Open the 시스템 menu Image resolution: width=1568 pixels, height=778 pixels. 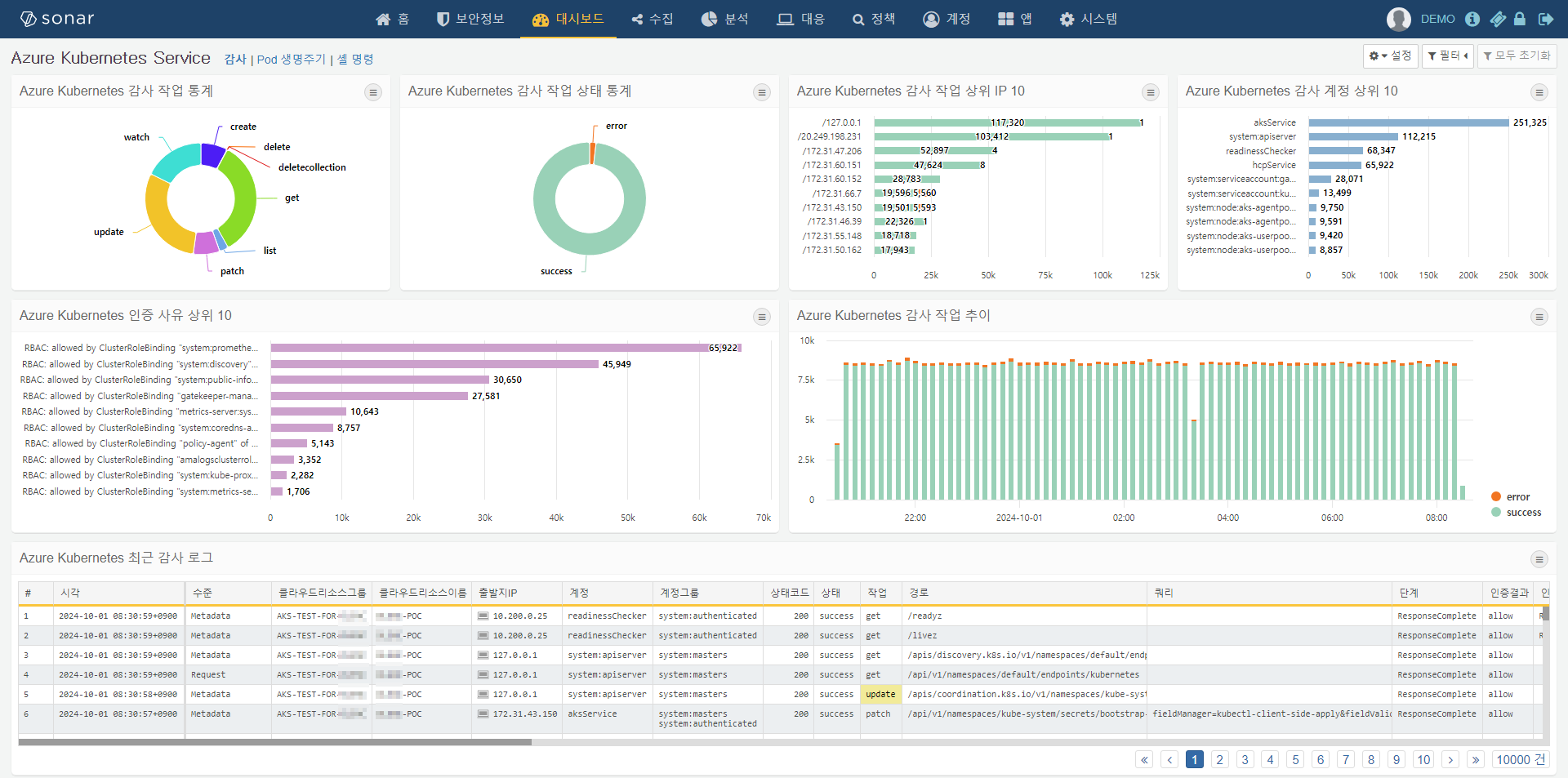coord(1089,19)
